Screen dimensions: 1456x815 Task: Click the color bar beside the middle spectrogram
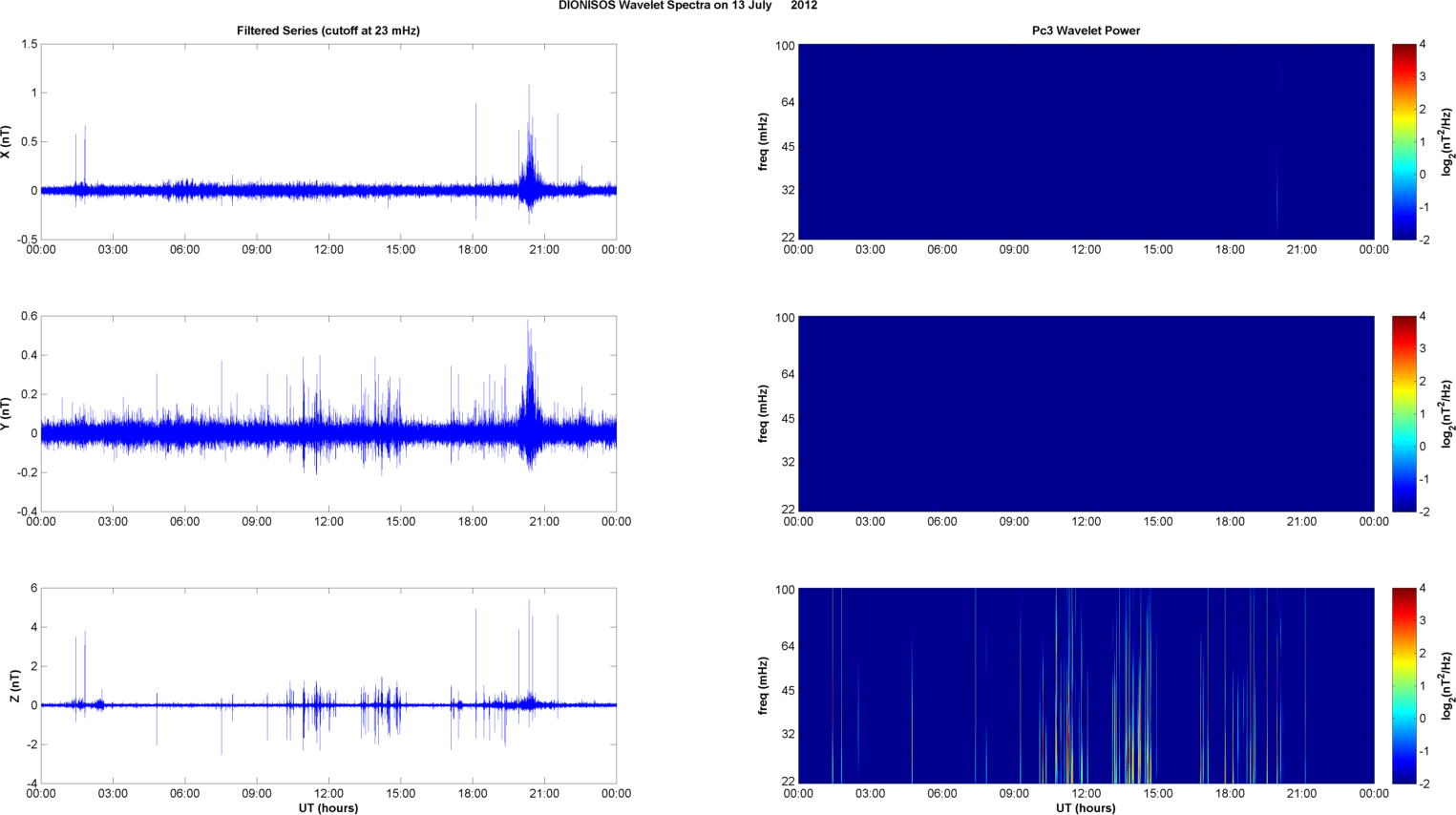pos(1403,413)
